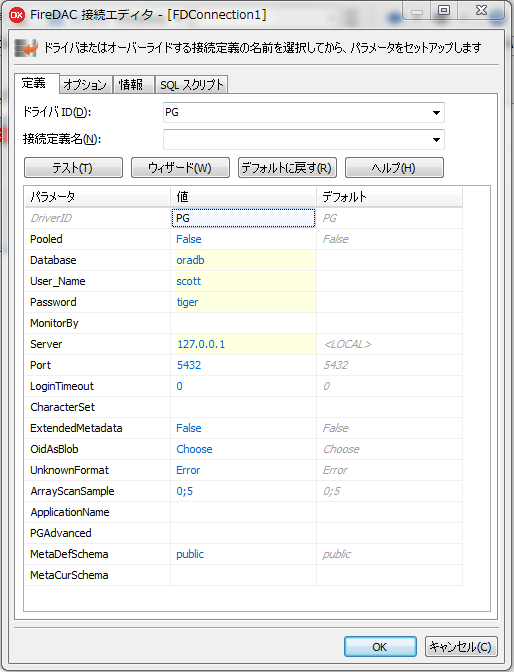Click the FireDAC DX title bar icon
514x672 pixels.
point(17,15)
